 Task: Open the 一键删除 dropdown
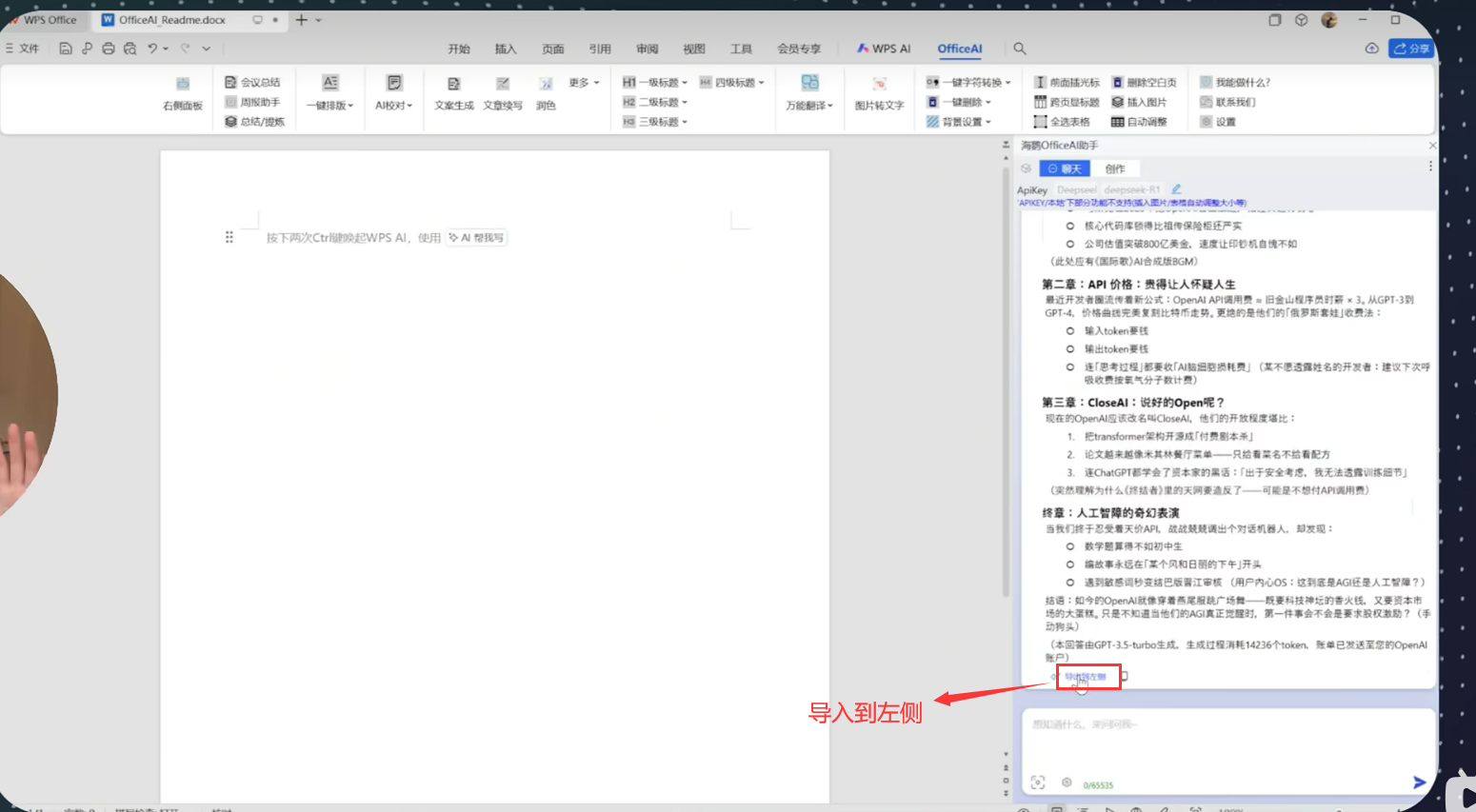tap(959, 102)
